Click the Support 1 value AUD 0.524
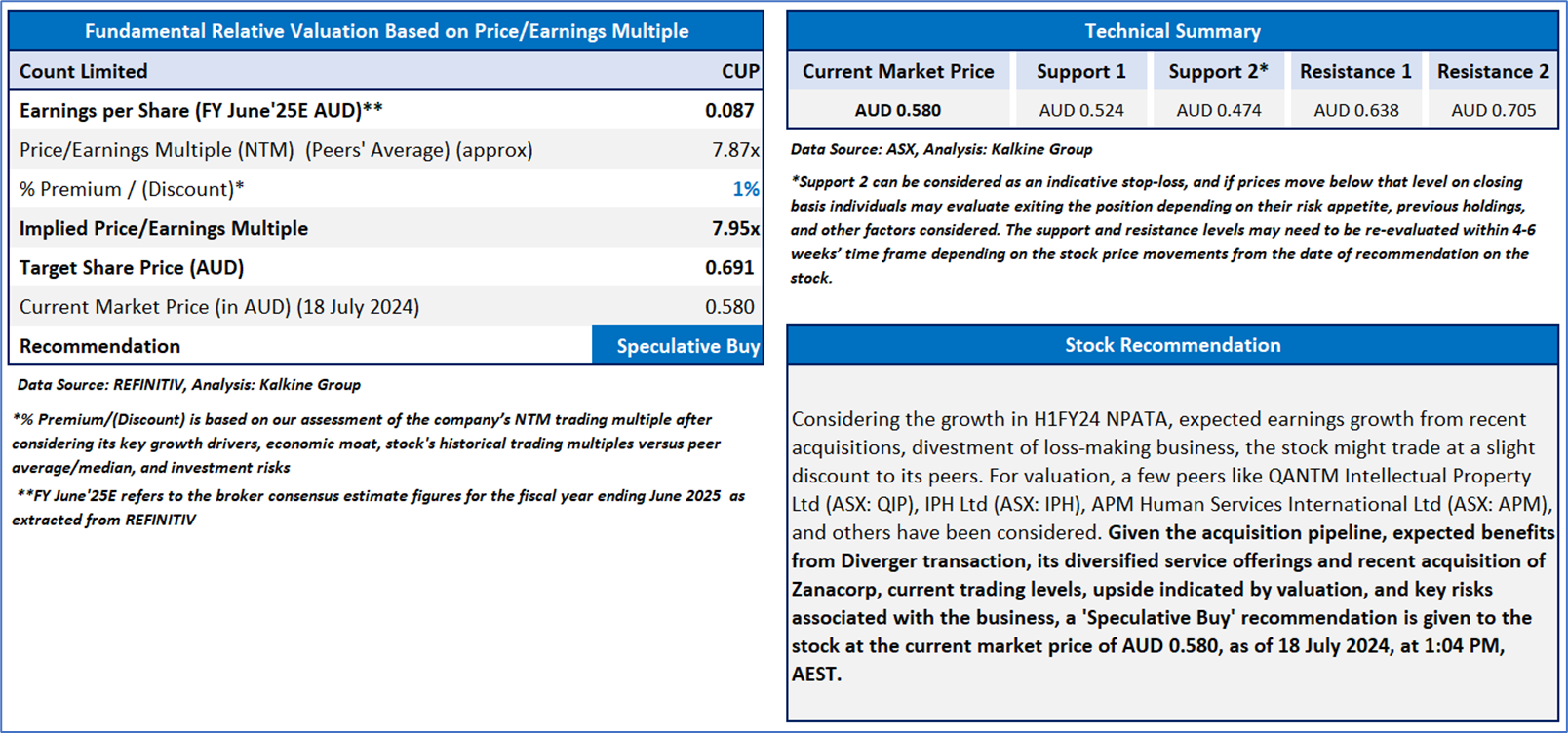1568x733 pixels. [x=1080, y=110]
